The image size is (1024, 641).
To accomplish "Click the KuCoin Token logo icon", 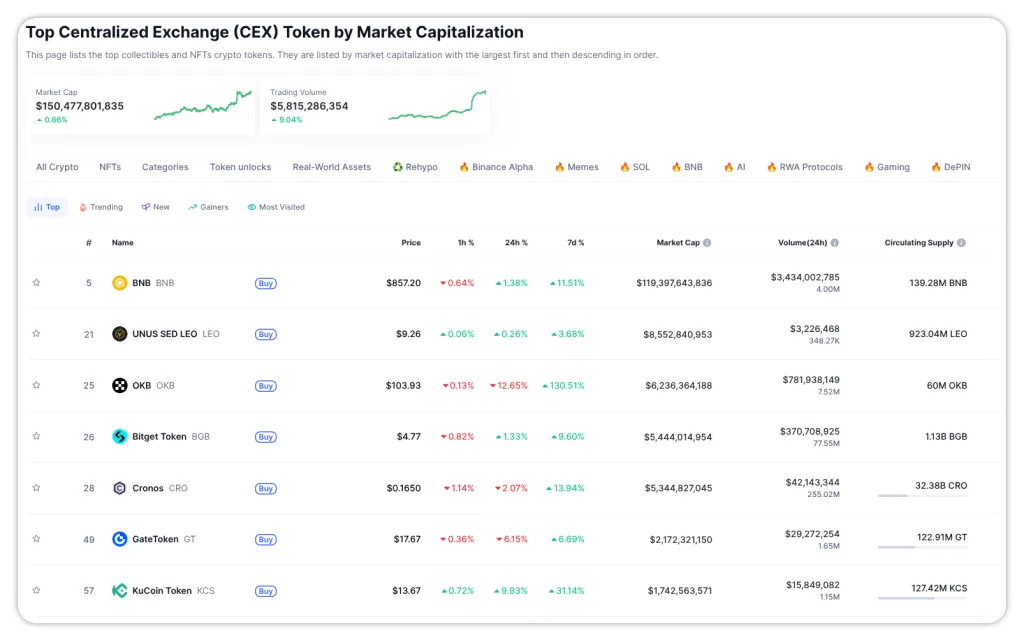I will [x=119, y=591].
